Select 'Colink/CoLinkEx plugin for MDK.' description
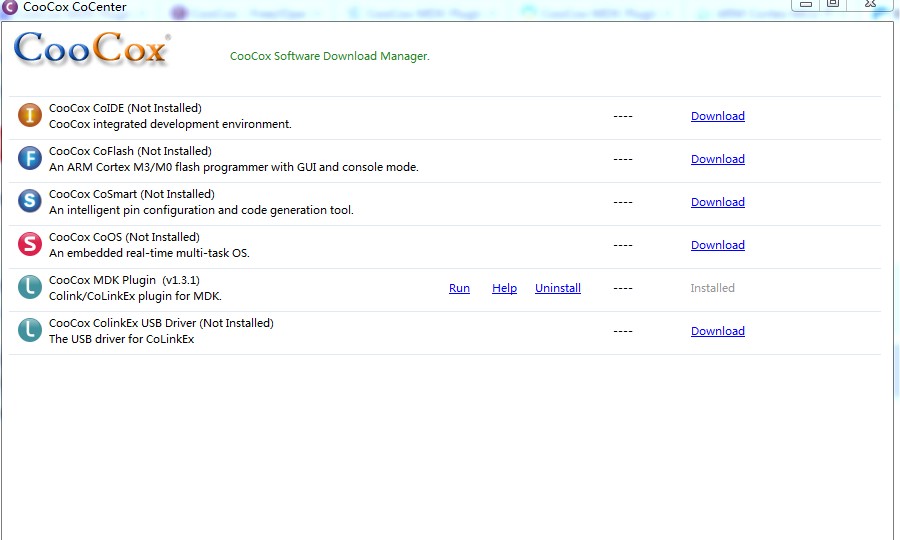The width and height of the screenshot is (900, 540). pos(135,296)
